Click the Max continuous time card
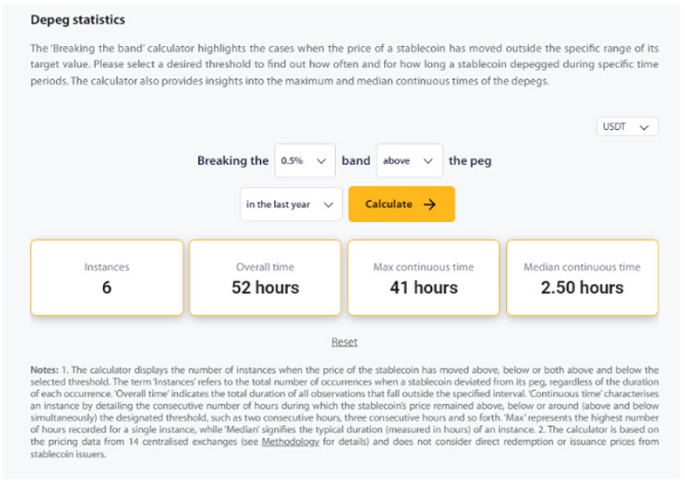The width and height of the screenshot is (685, 486). [424, 277]
